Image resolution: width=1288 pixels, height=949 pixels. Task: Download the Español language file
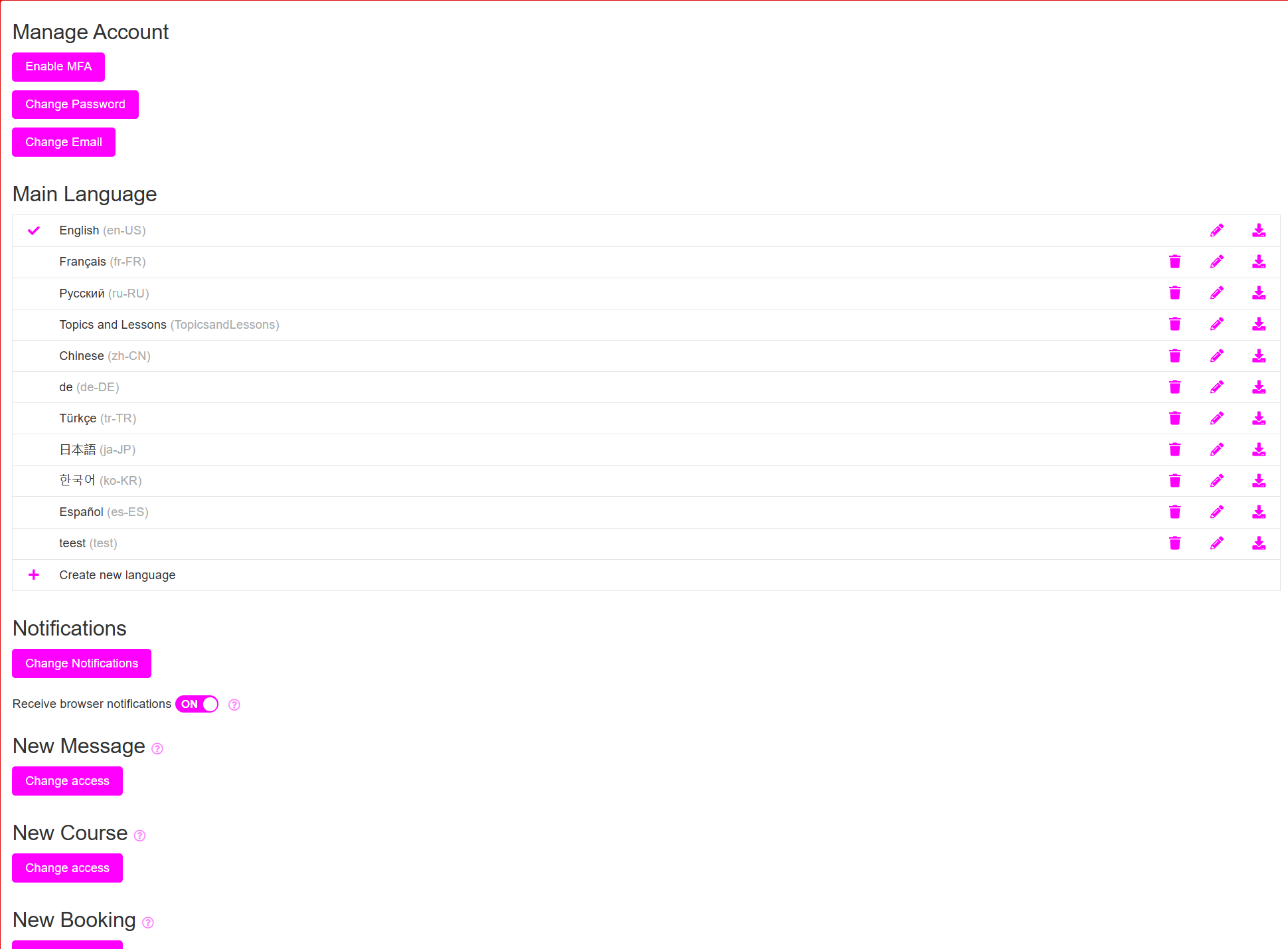1258,512
